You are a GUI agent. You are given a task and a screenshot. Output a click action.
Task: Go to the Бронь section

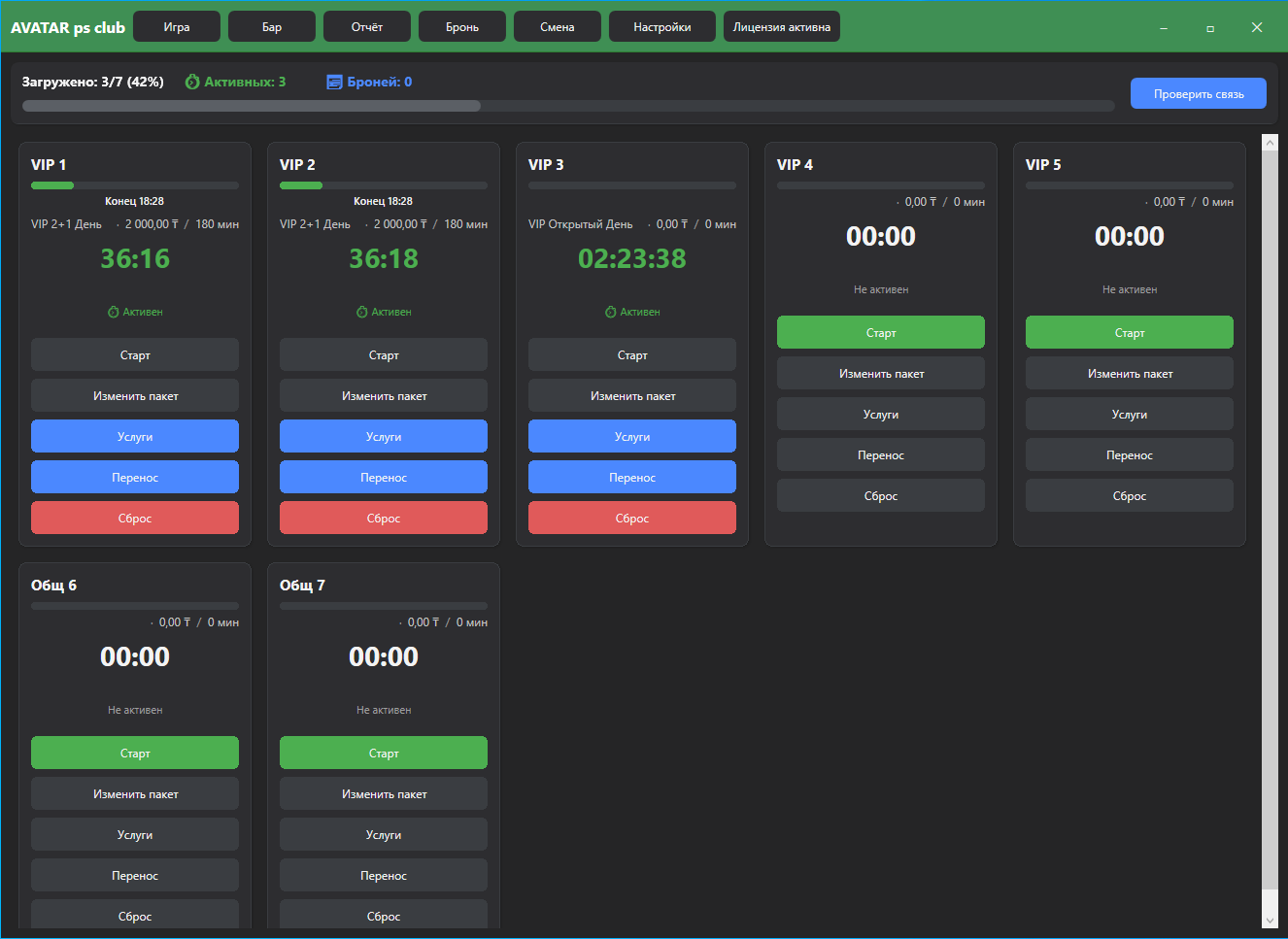point(462,27)
